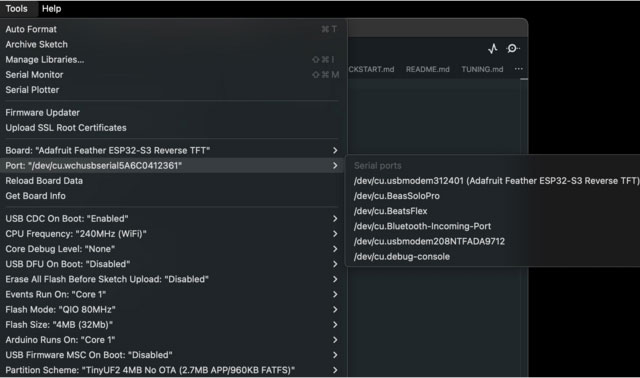640x378 pixels.
Task: Choose Auto Format from Tools menu
Action: pyautogui.click(x=173, y=29)
